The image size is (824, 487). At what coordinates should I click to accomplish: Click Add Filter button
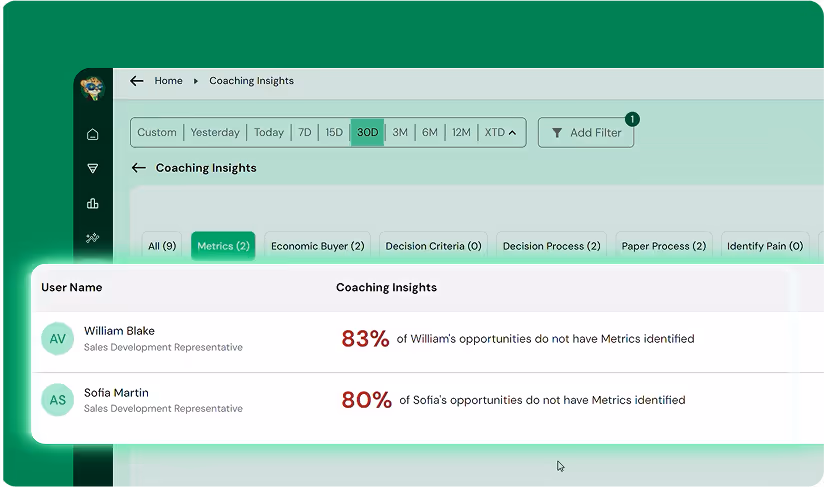(586, 132)
